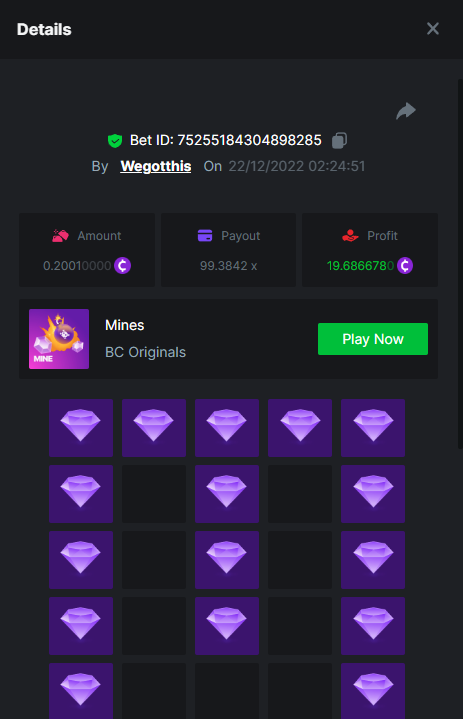Viewport: 463px width, 719px height.
Task: Click the center diamond tile of the grid
Action: click(x=227, y=560)
